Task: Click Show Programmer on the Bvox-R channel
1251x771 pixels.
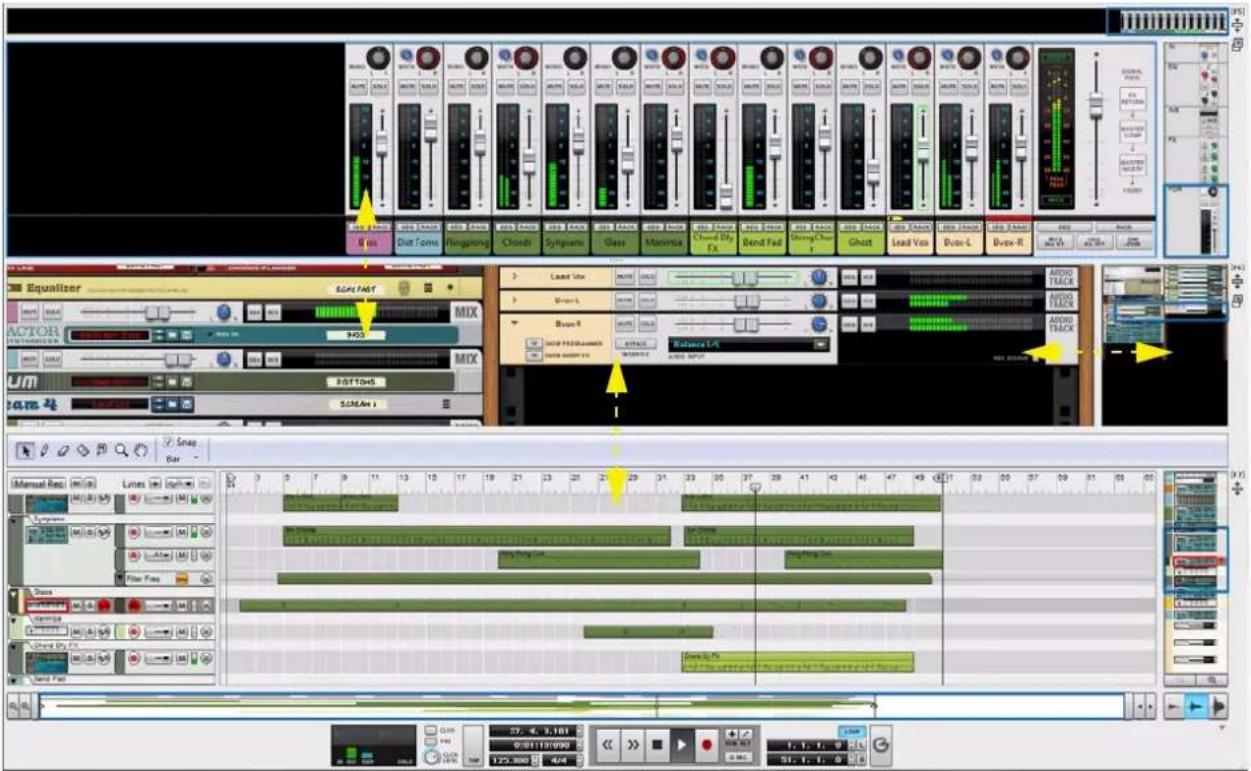Action: click(534, 344)
